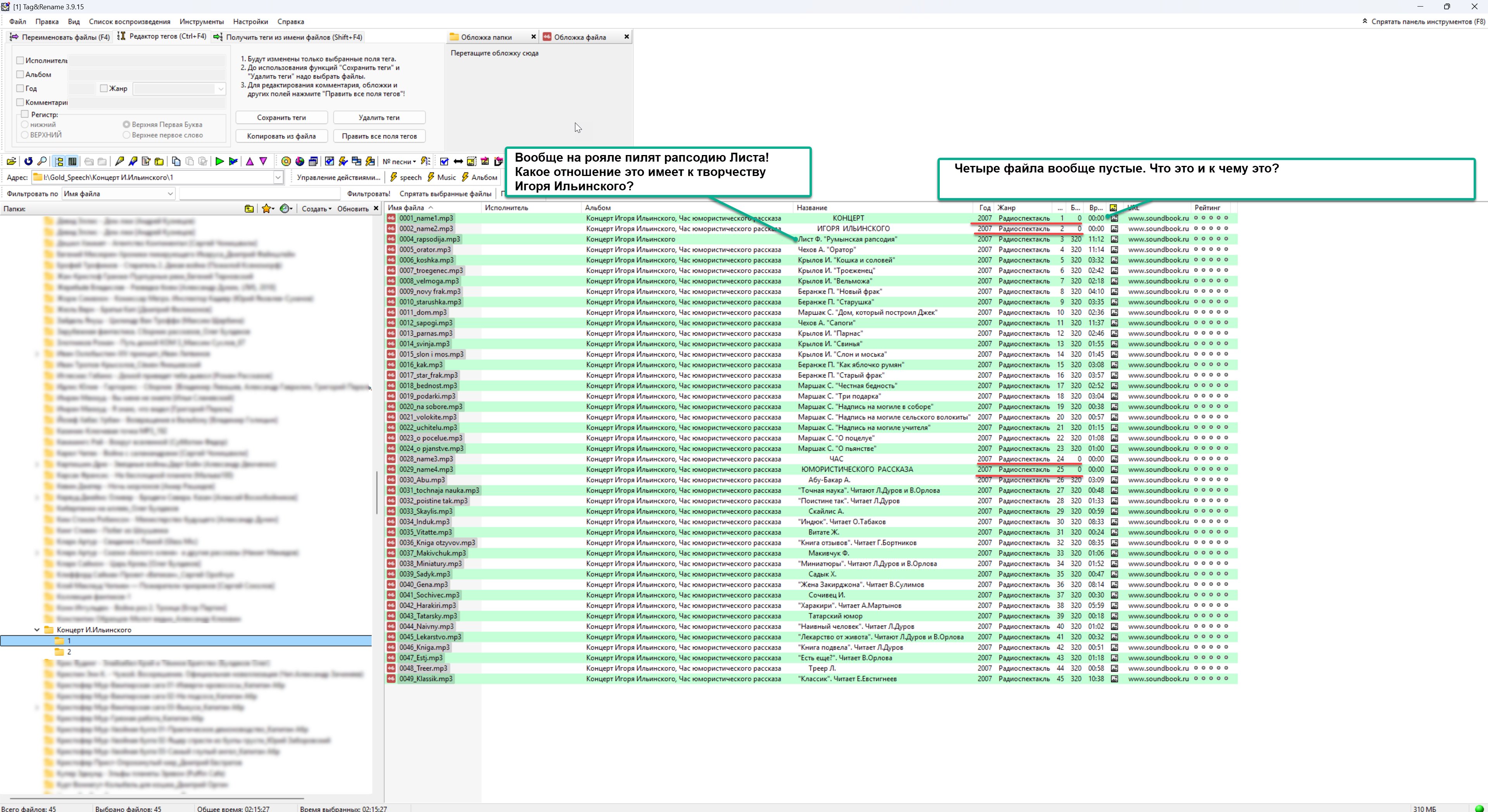This screenshot has height=812, width=1488.
Task: Click the purple up triangle icon
Action: (250, 162)
